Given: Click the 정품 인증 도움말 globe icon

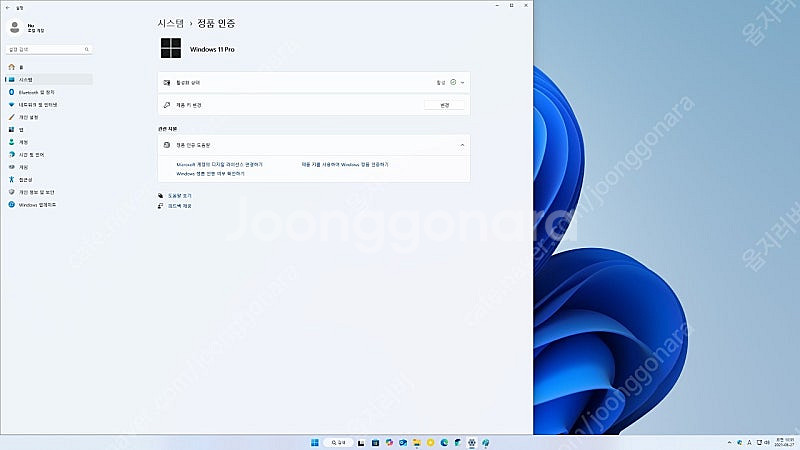Looking at the screenshot, I should click(167, 145).
